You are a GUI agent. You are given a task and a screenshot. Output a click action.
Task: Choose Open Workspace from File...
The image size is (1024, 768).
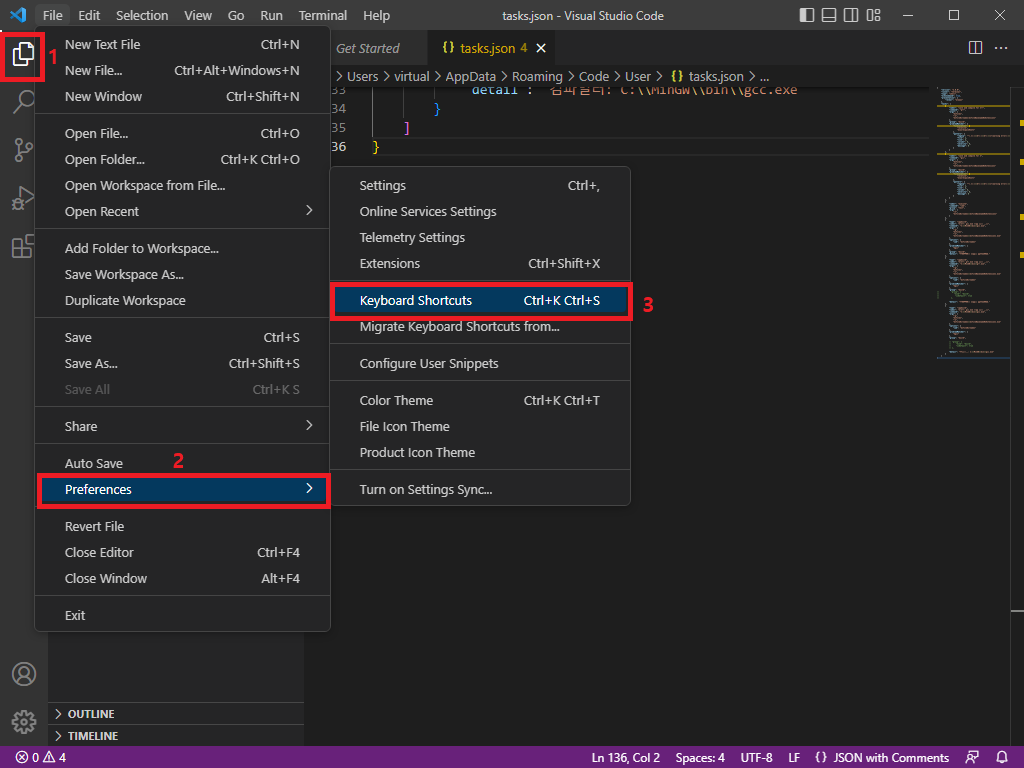tap(183, 185)
